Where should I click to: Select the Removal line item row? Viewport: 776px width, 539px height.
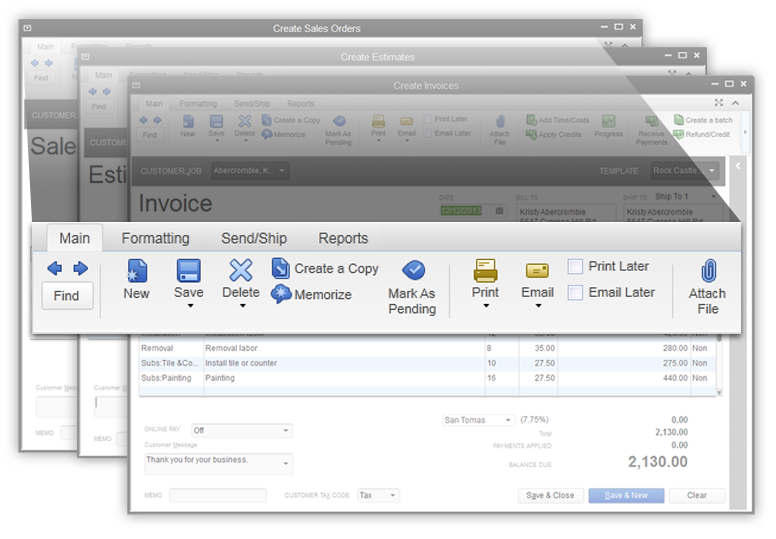click(x=429, y=348)
